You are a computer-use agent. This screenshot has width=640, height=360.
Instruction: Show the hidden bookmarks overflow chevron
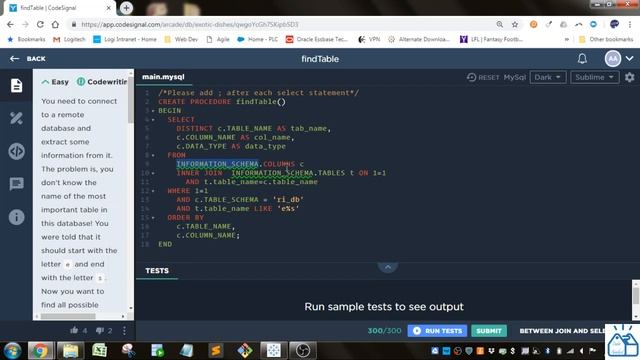[x=567, y=40]
